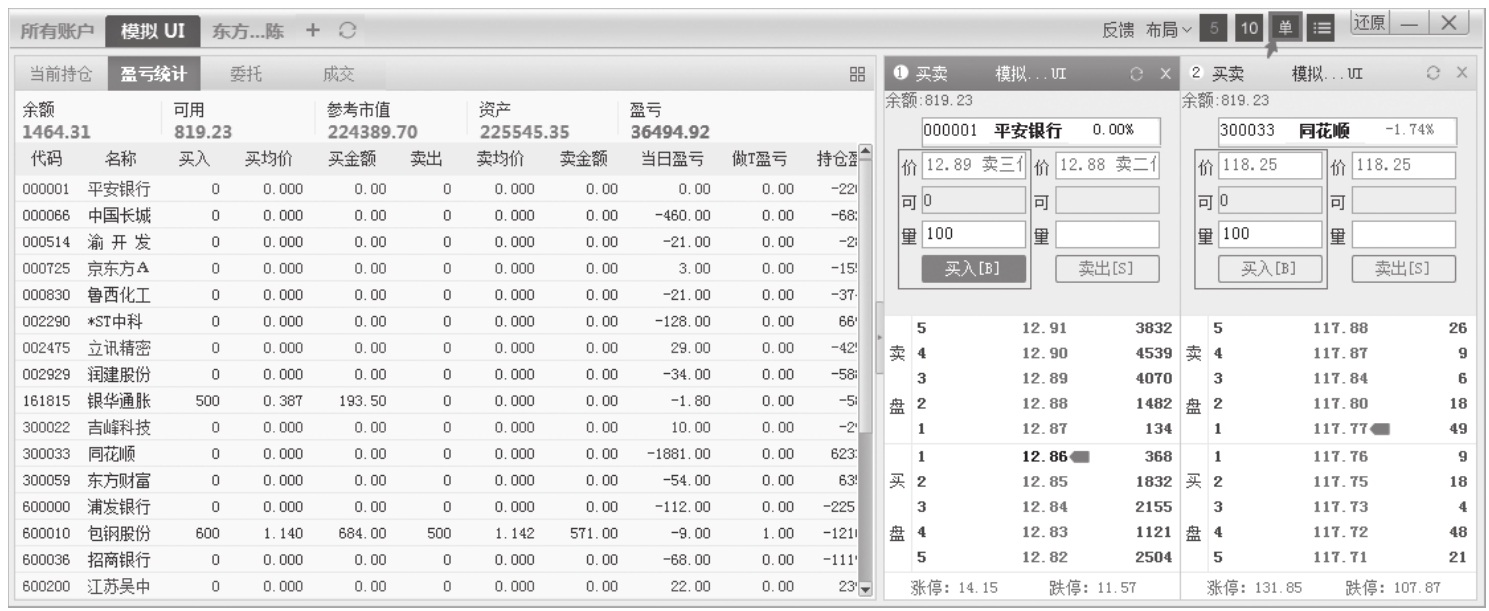Image resolution: width=1489 pixels, height=611 pixels.
Task: Open the 成交 tab
Action: click(339, 73)
